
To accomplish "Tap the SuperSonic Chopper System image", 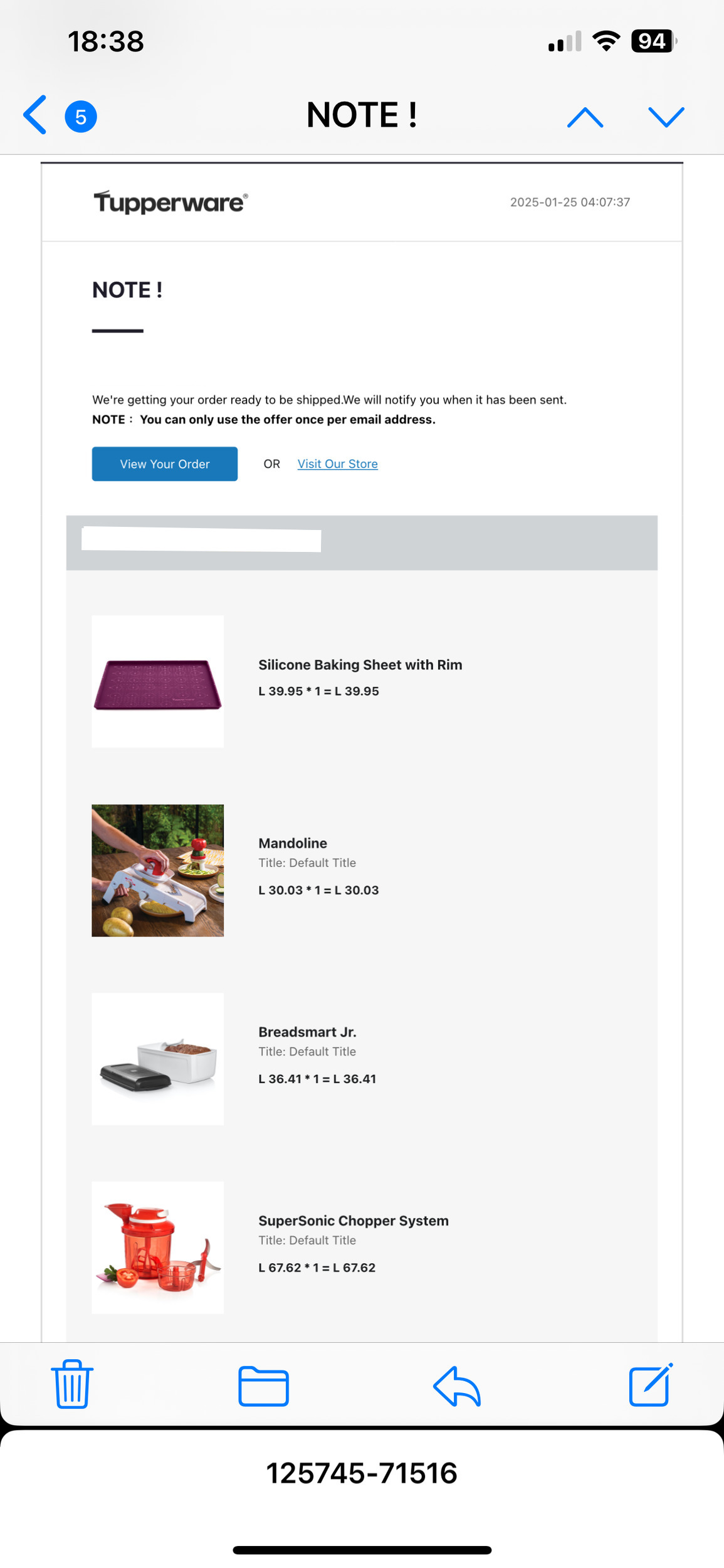I will coord(158,1248).
